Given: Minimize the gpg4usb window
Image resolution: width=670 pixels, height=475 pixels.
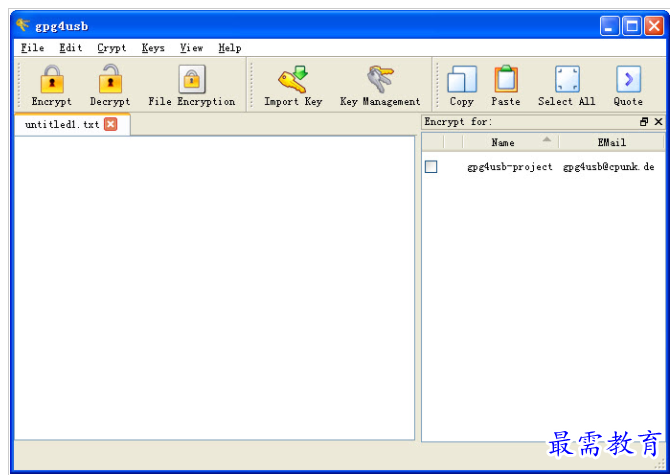Looking at the screenshot, I should pos(610,26).
